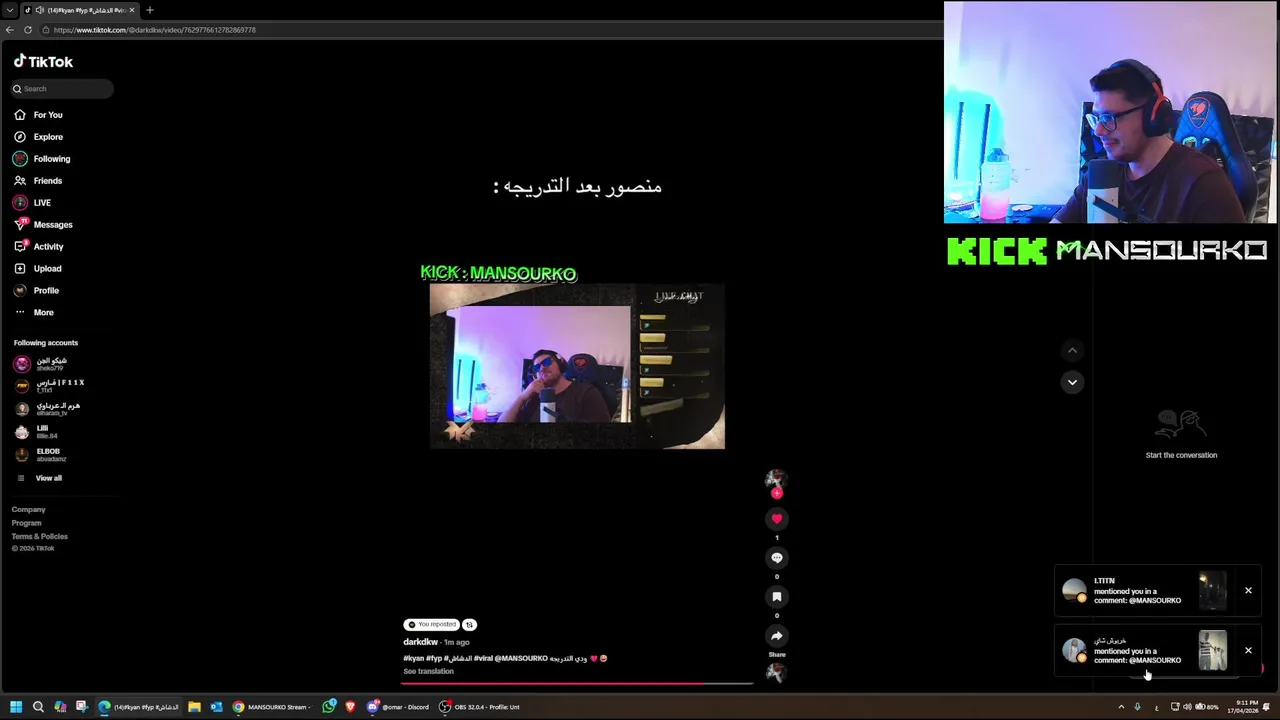Click the TikTok logo
The height and width of the screenshot is (720, 1280).
[x=43, y=61]
